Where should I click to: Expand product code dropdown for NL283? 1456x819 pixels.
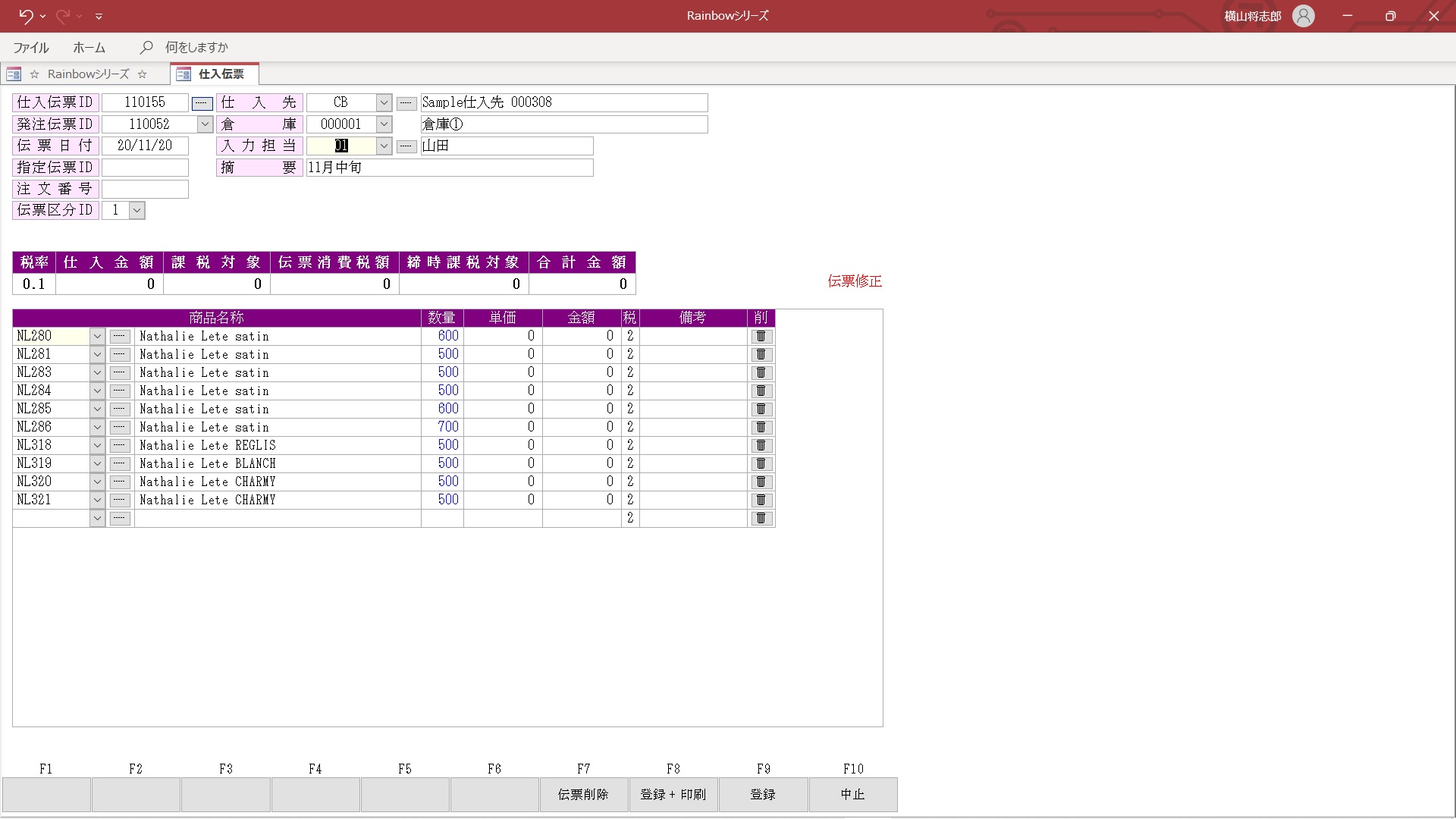pyautogui.click(x=97, y=372)
